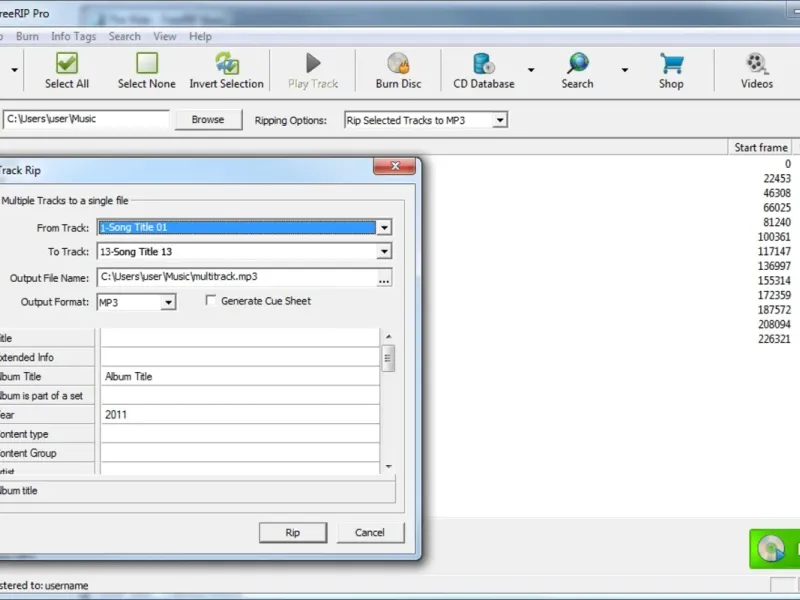Image resolution: width=800 pixels, height=600 pixels.
Task: Expand the dropdown arrow left of Select All
Action: tap(14, 70)
